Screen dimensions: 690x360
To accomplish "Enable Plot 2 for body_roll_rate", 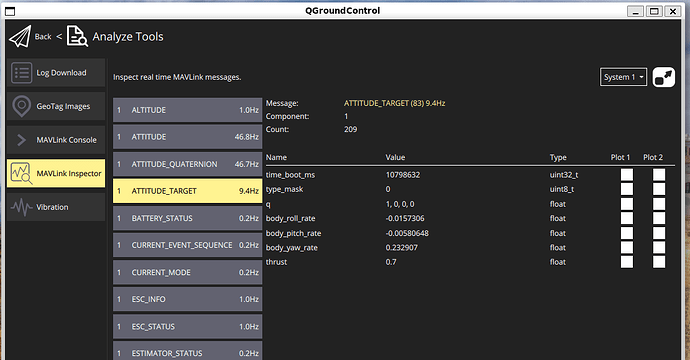I will [x=659, y=218].
